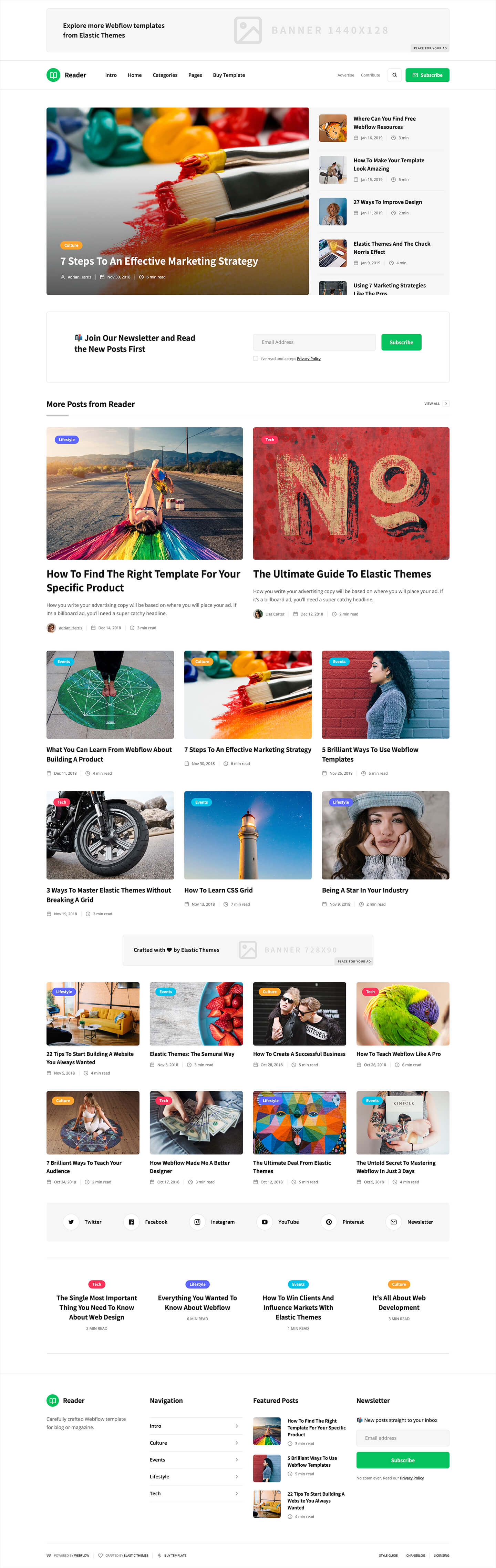Click the footer newsletter Subscribe button
The height and width of the screenshot is (1568, 496).
[403, 1460]
